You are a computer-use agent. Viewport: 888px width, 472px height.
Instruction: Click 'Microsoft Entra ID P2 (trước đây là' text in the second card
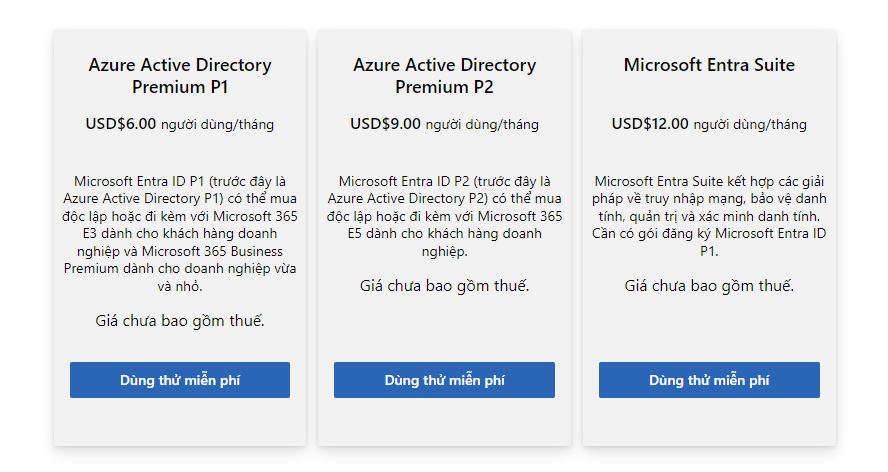tap(444, 181)
